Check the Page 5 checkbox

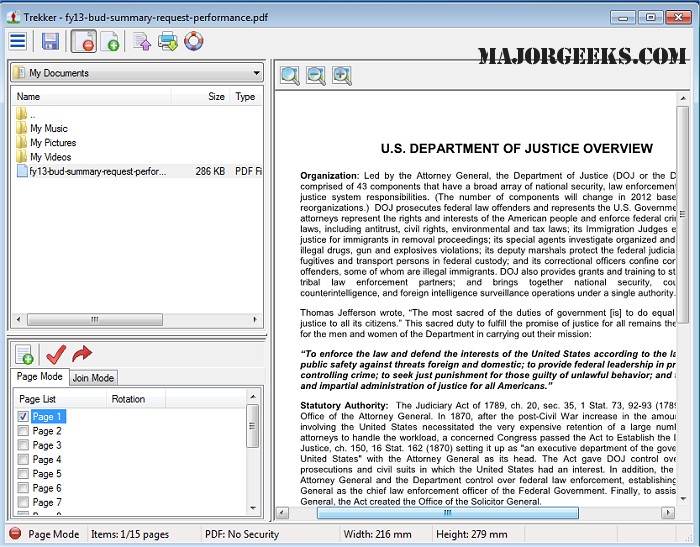(x=23, y=474)
